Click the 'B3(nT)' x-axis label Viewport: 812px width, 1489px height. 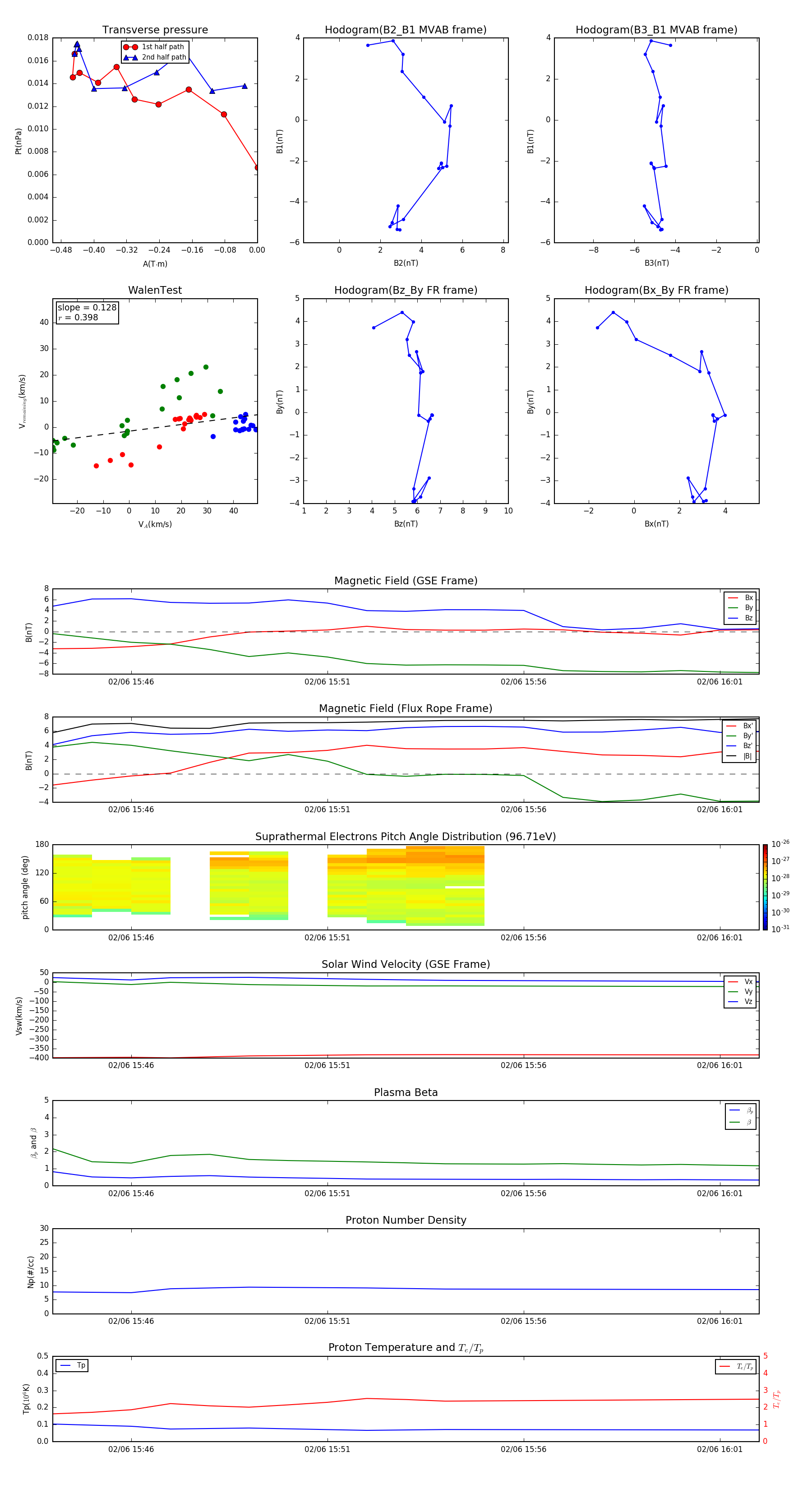click(656, 263)
